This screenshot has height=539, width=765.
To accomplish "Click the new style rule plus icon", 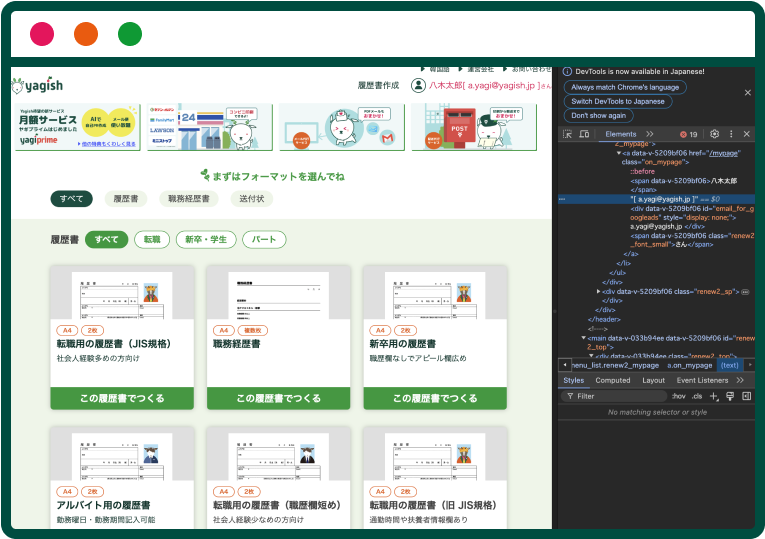I will tap(714, 396).
